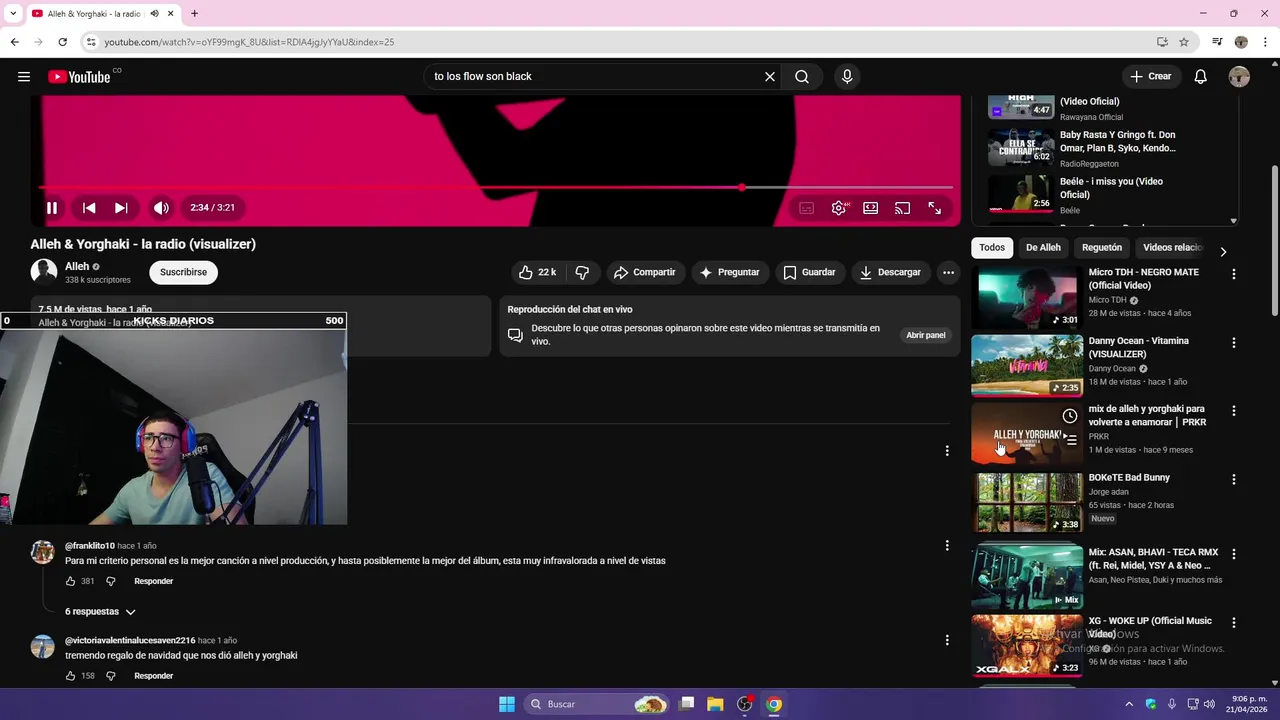Pause the video
The height and width of the screenshot is (720, 1280).
tap(52, 208)
